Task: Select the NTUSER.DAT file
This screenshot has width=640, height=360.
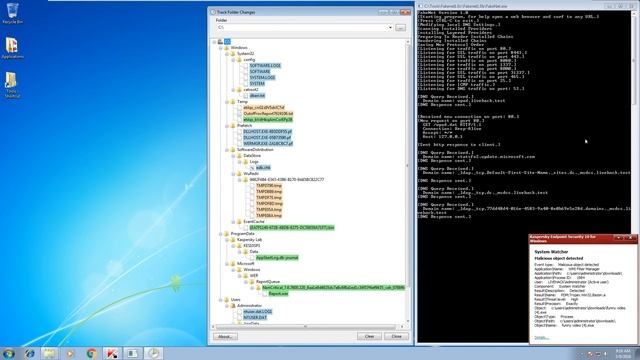Action: [x=255, y=318]
